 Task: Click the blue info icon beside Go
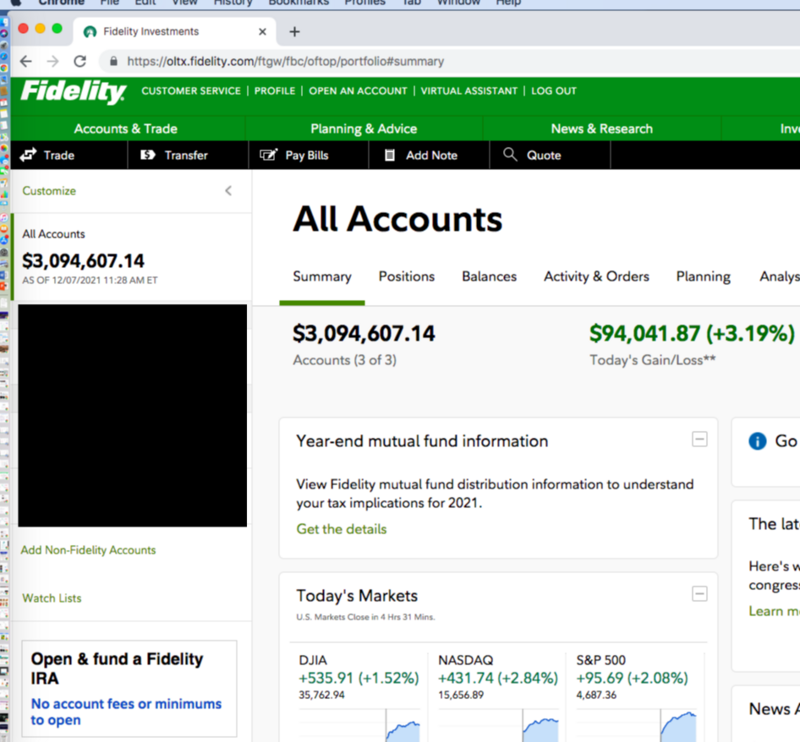coord(757,441)
